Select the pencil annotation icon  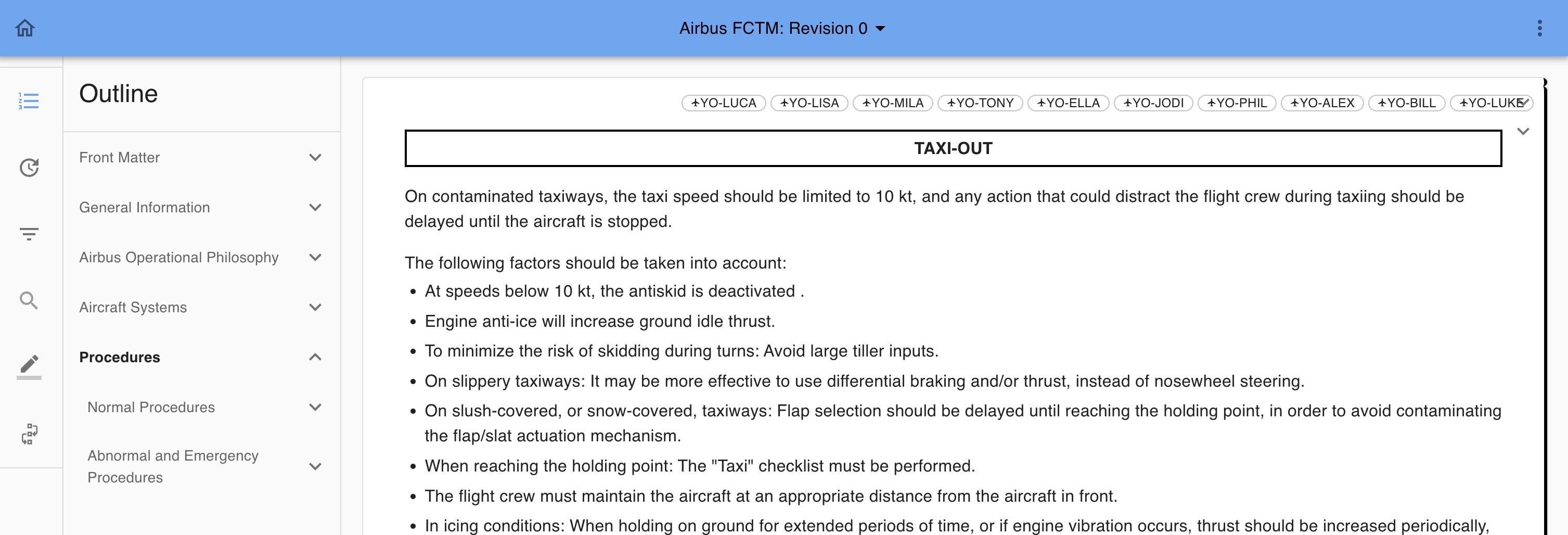click(x=29, y=365)
